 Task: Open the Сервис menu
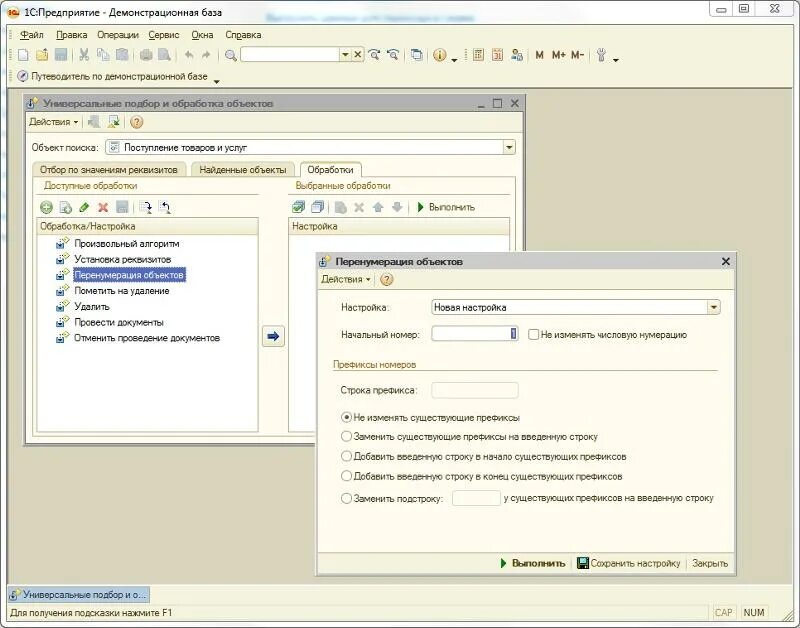pos(164,35)
